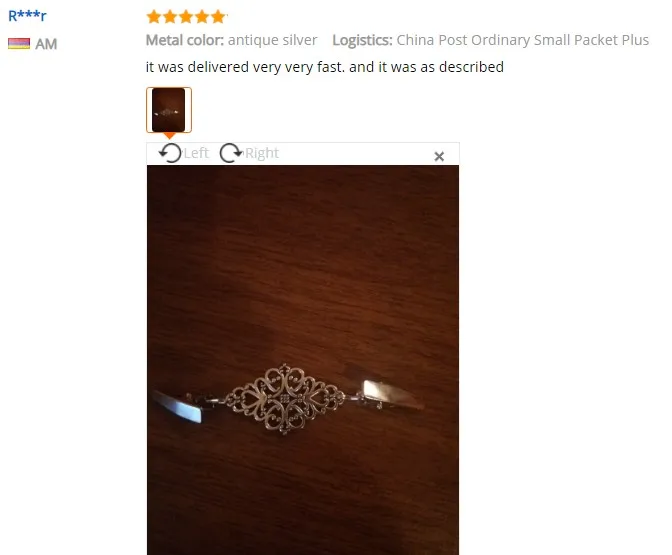
Task: Click the middle orange rating star
Action: click(x=186, y=17)
